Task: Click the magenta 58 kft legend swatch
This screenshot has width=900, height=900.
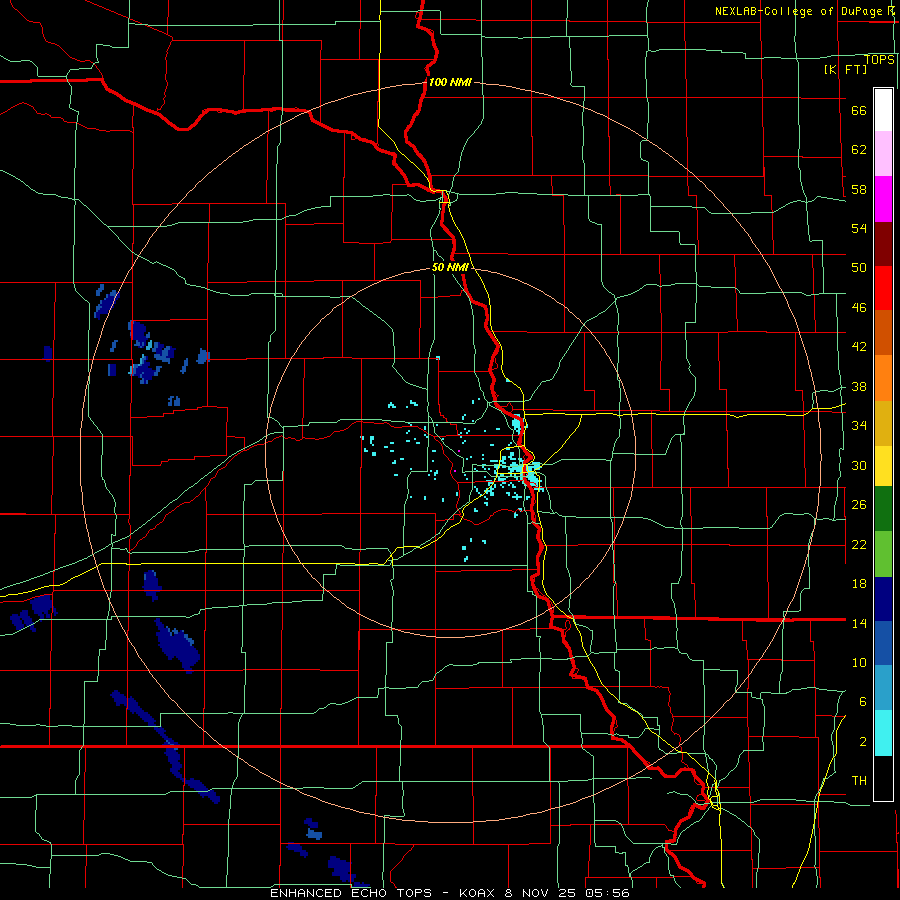Action: (883, 198)
